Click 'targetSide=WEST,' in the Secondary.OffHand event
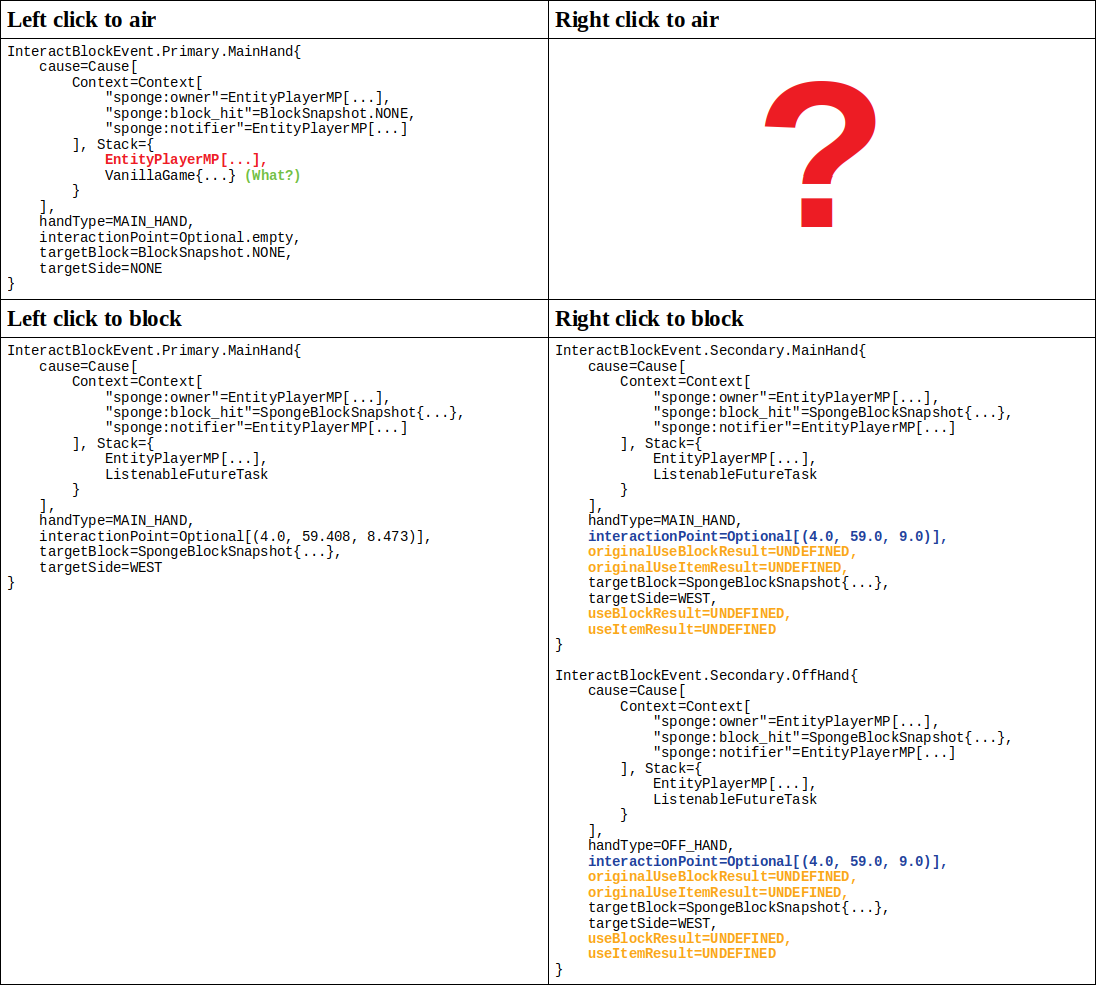Screen dimensions: 1096x985 pos(652,923)
